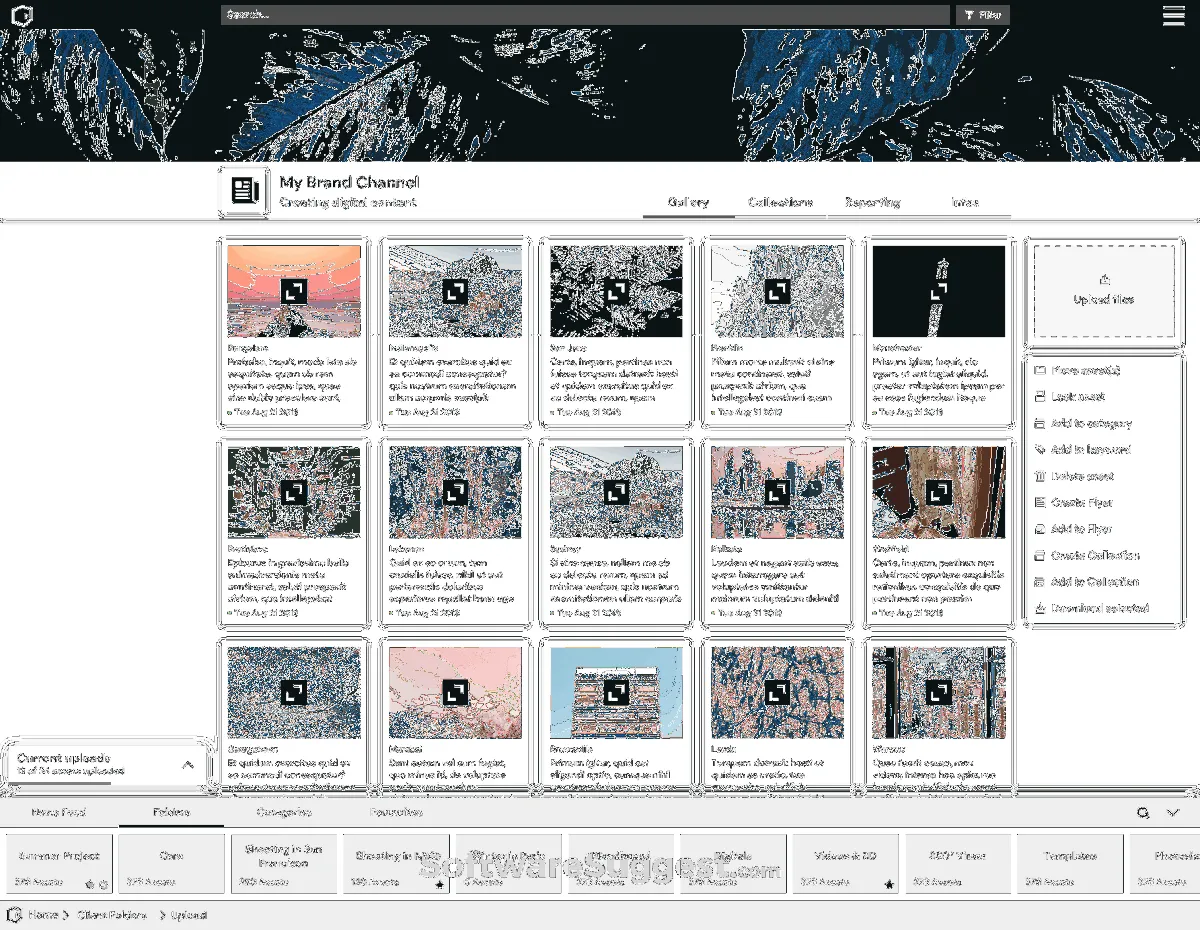This screenshot has height=930, width=1200.
Task: Click the My Brand Channel newspaper icon
Action: pyautogui.click(x=244, y=190)
